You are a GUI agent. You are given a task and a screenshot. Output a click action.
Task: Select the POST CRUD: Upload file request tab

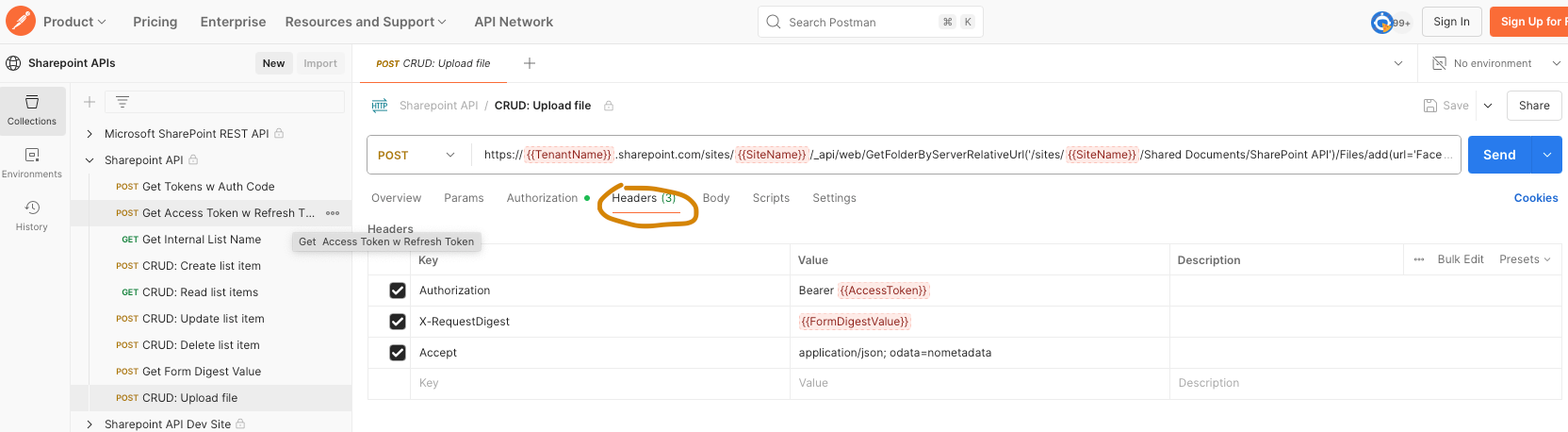pos(433,63)
